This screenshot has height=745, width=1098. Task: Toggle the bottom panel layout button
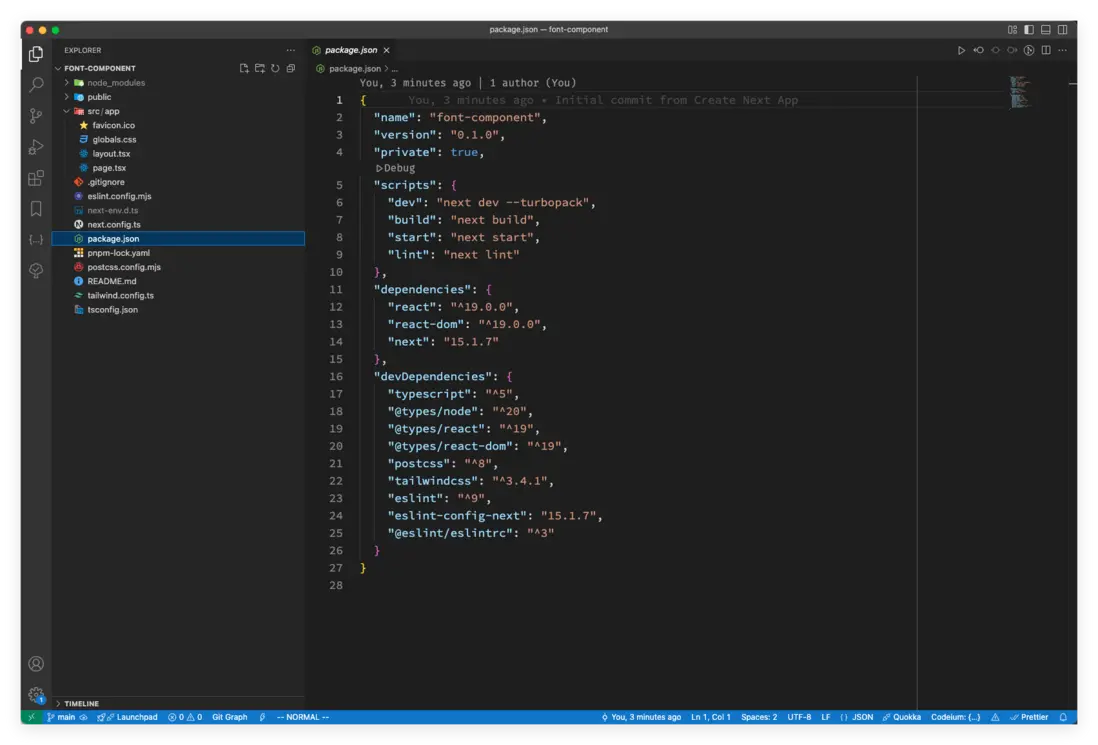[x=1046, y=30]
